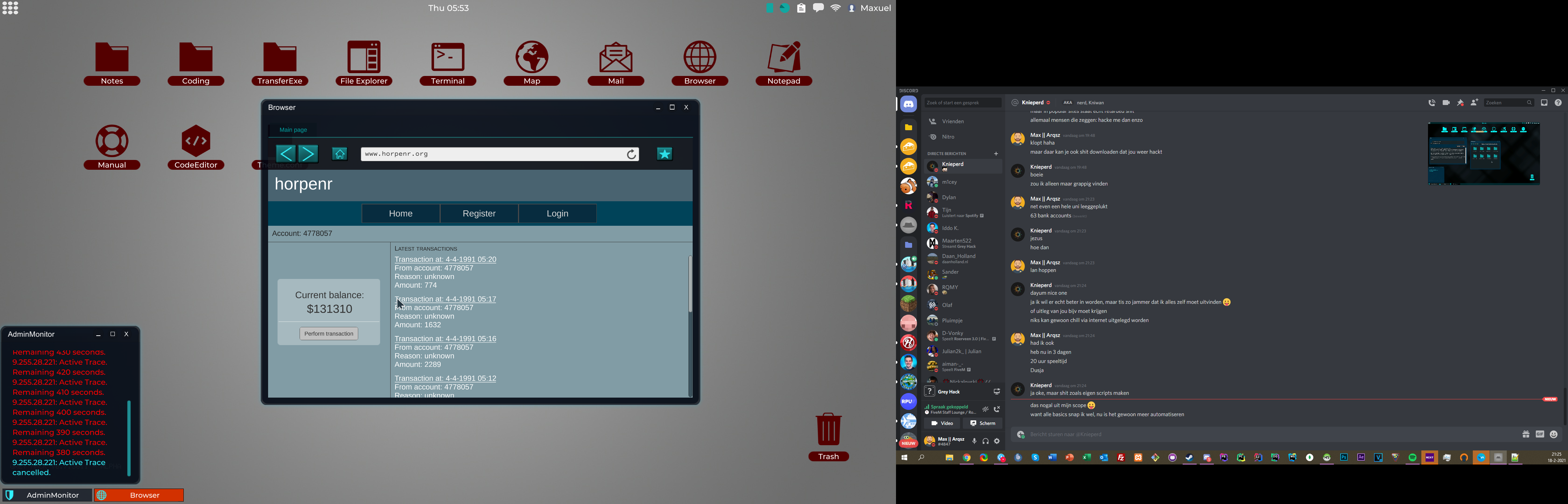Open the Terminal desktop icon

click(447, 57)
